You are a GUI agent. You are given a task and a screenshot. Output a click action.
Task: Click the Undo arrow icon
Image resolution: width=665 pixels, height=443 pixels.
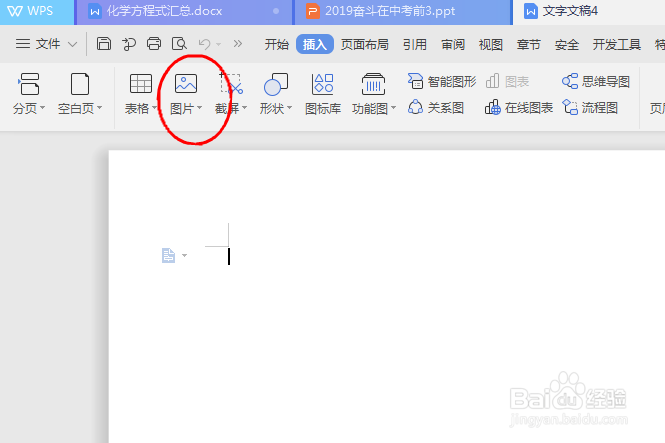coord(204,44)
